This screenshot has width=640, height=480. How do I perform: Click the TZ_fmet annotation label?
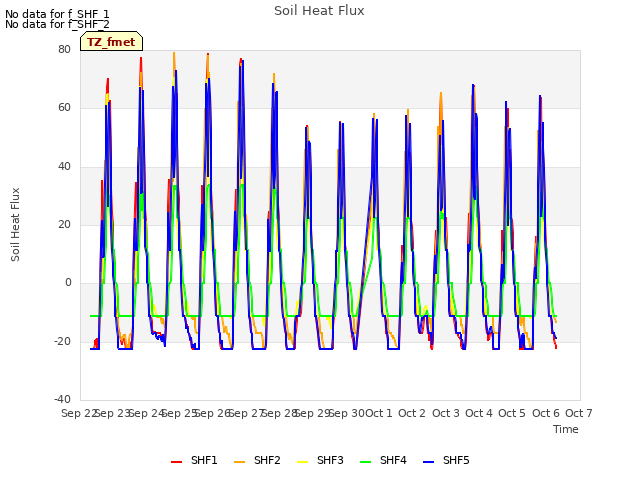tap(111, 42)
